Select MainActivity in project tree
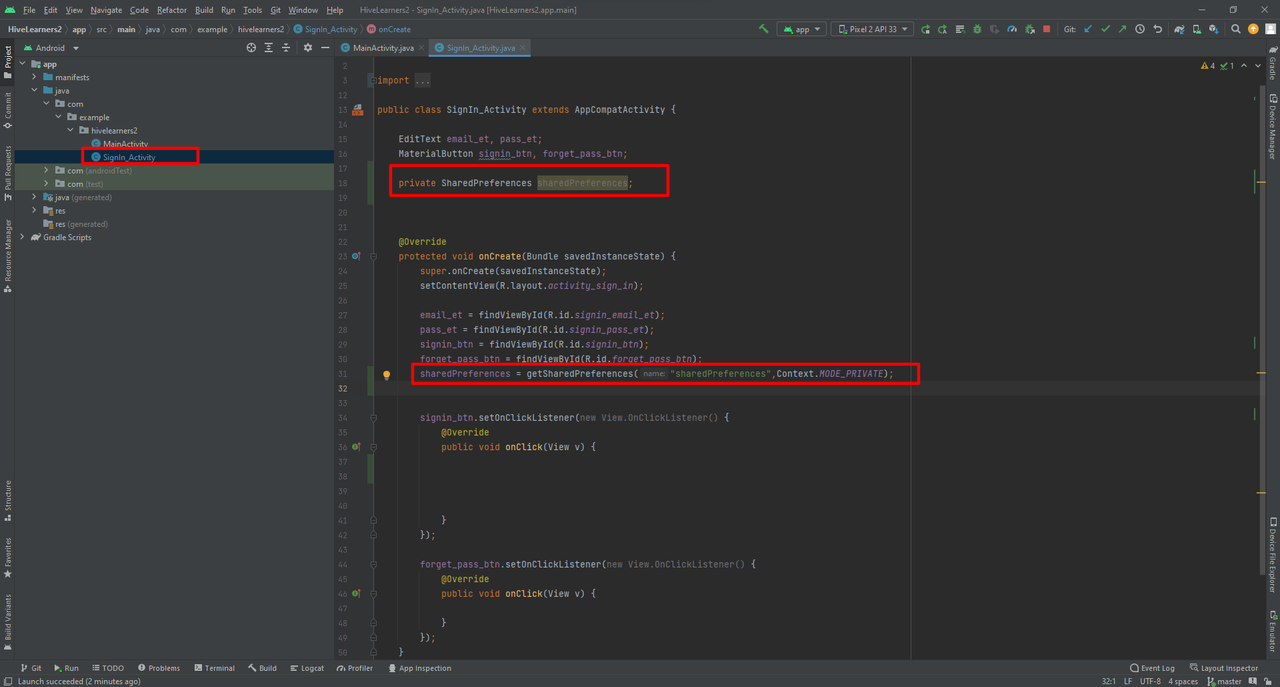 125,144
